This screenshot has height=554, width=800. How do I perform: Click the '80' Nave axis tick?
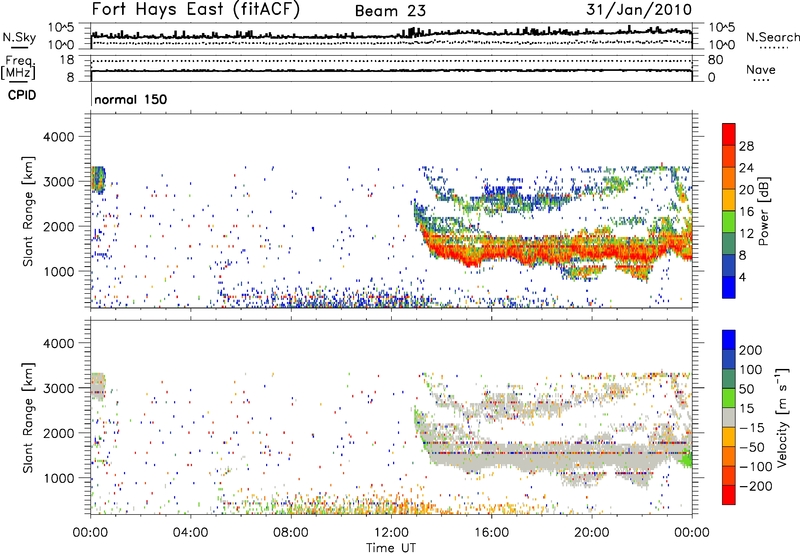pos(715,60)
